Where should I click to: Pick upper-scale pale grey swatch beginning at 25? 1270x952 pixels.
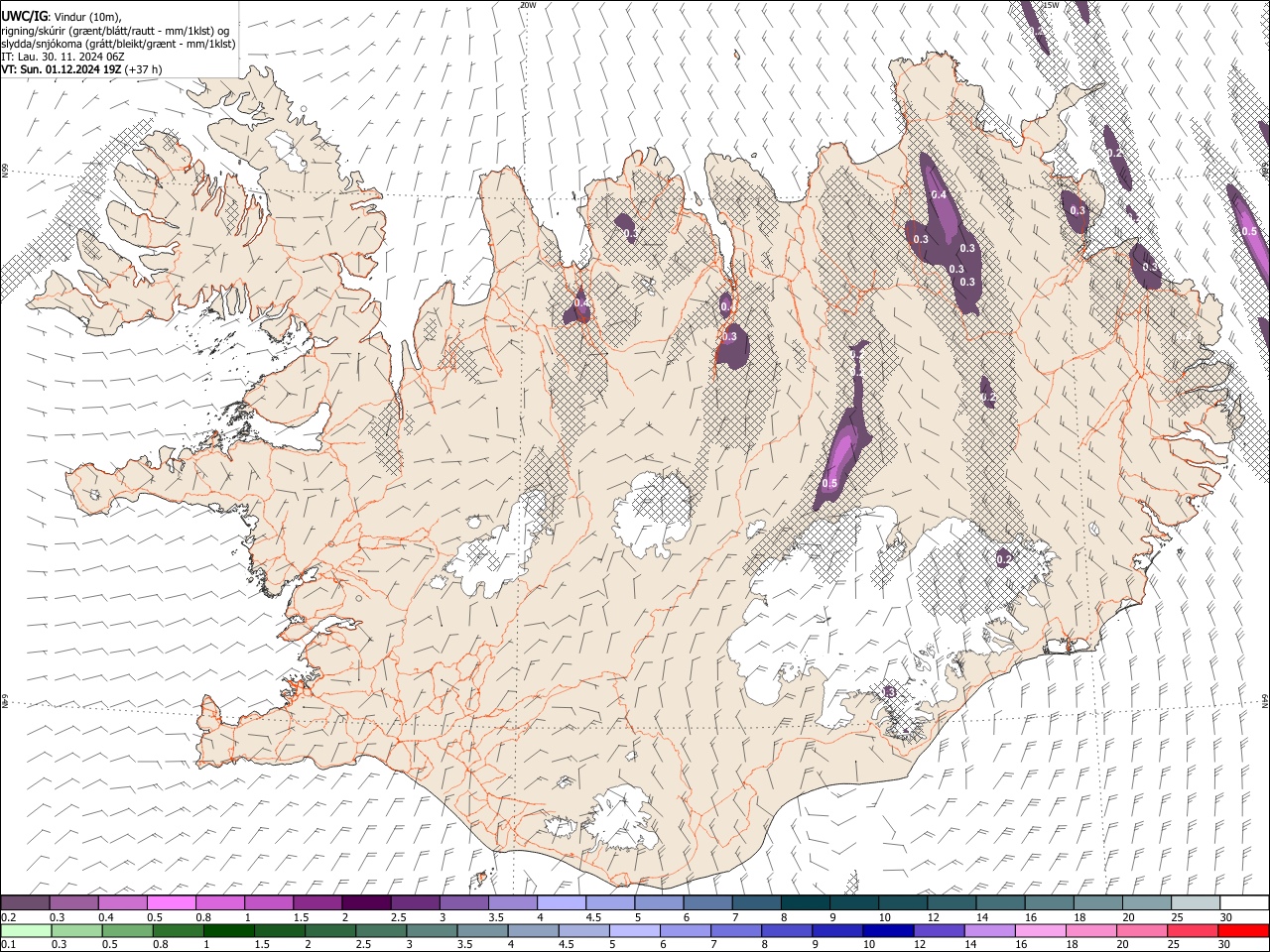point(1195,902)
